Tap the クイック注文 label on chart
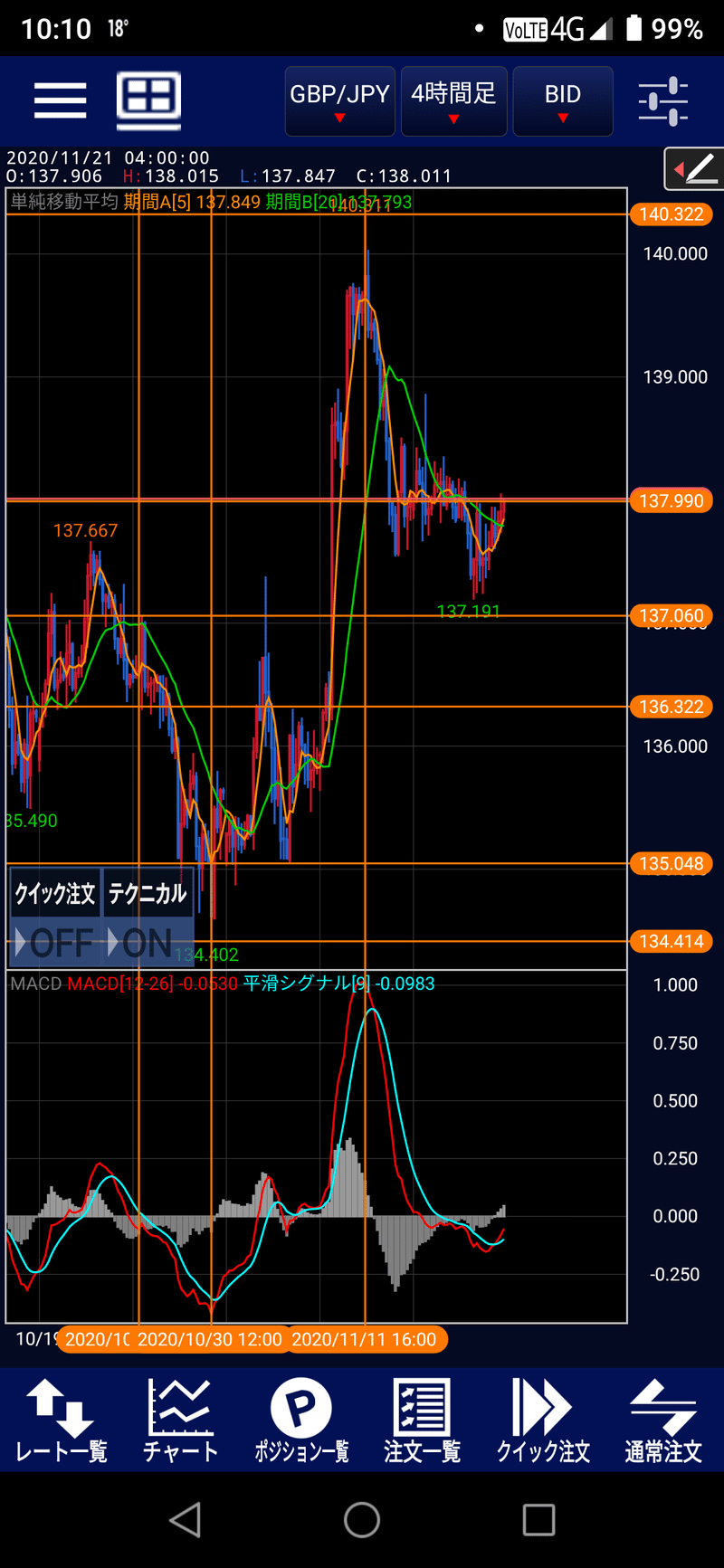Image resolution: width=724 pixels, height=1568 pixels. pos(55,894)
